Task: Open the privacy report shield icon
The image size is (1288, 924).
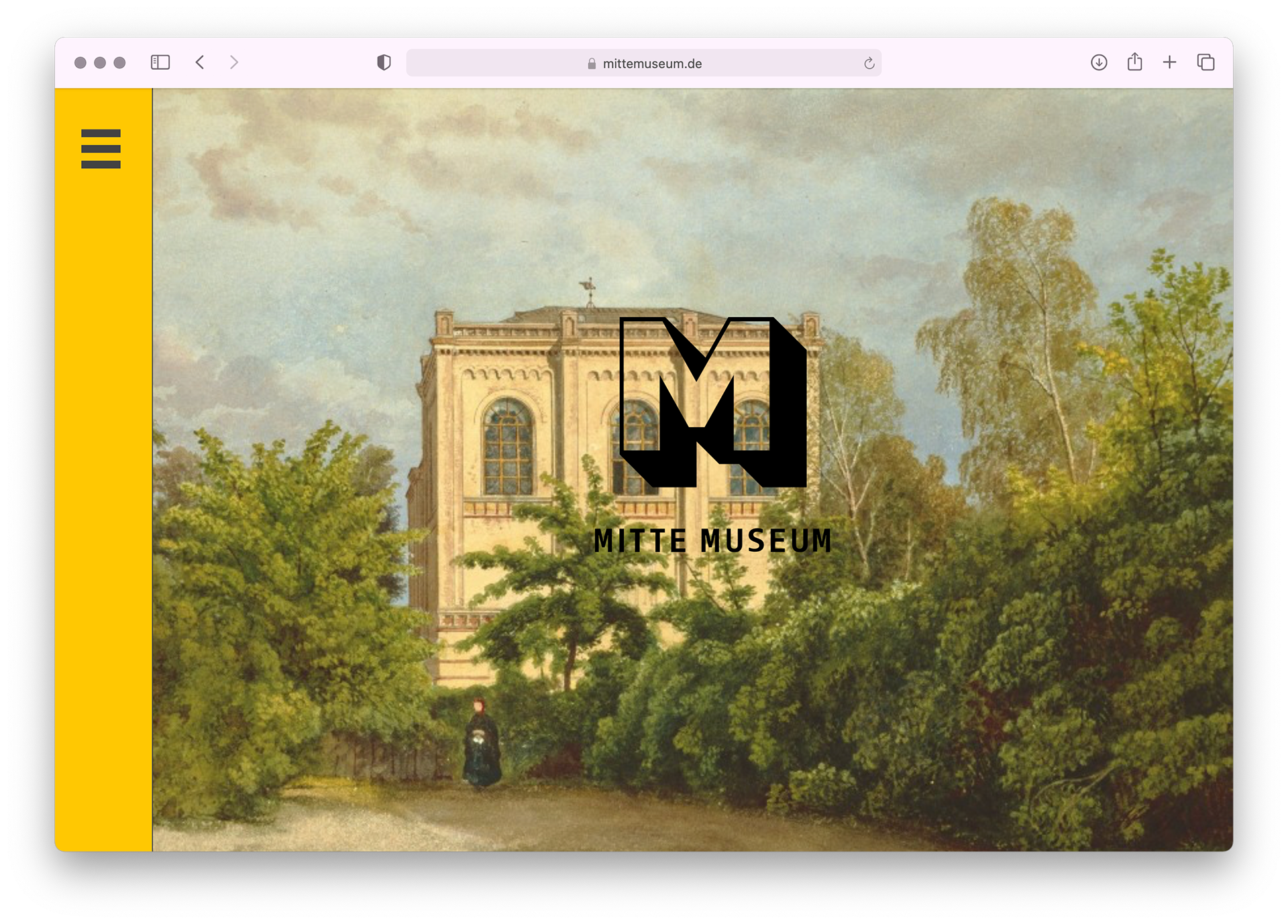Action: point(384,62)
